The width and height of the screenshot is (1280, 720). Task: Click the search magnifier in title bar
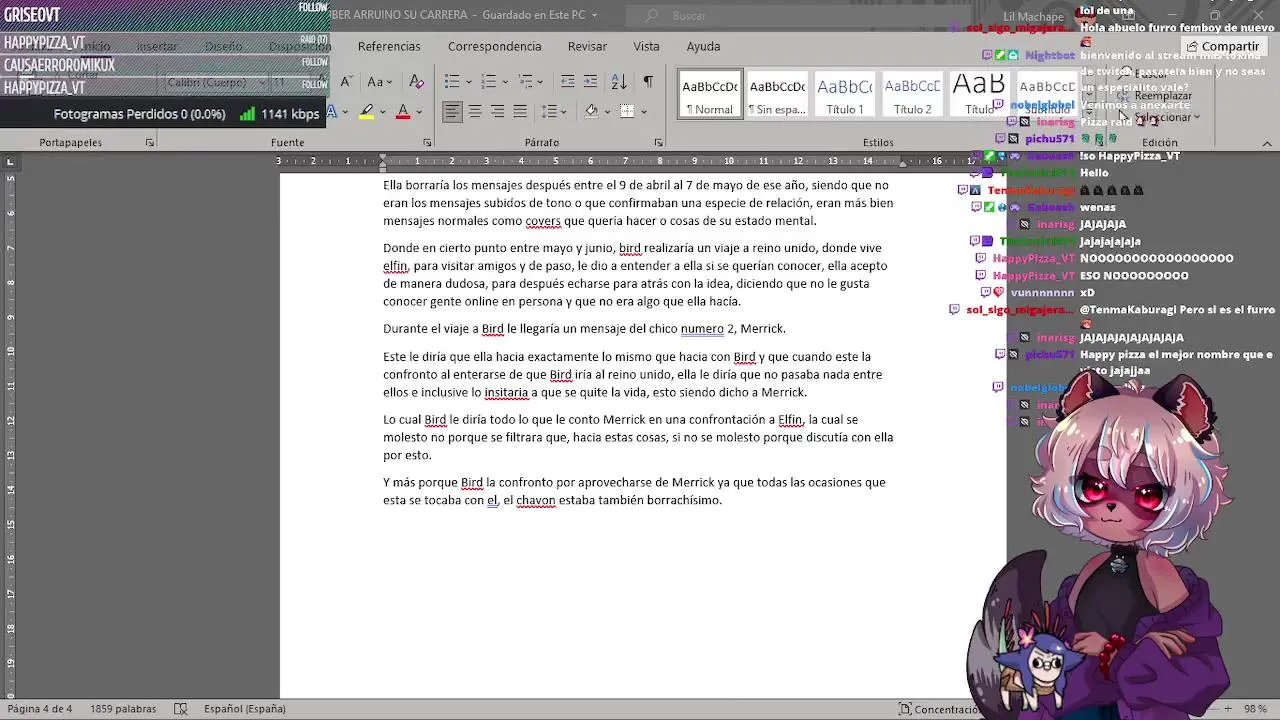click(x=652, y=15)
